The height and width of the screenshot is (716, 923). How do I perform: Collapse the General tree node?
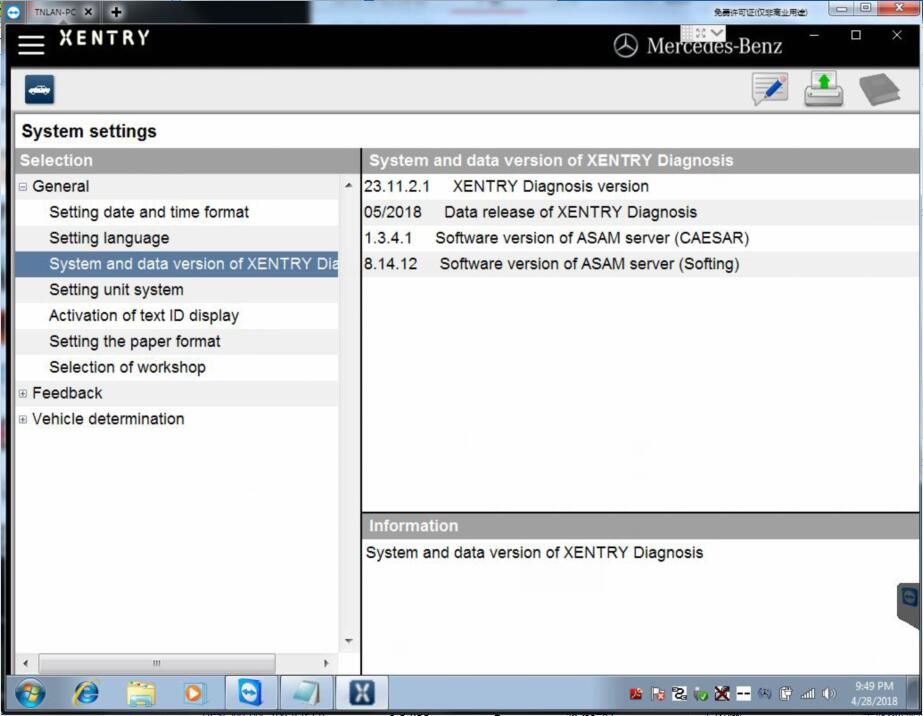point(23,187)
